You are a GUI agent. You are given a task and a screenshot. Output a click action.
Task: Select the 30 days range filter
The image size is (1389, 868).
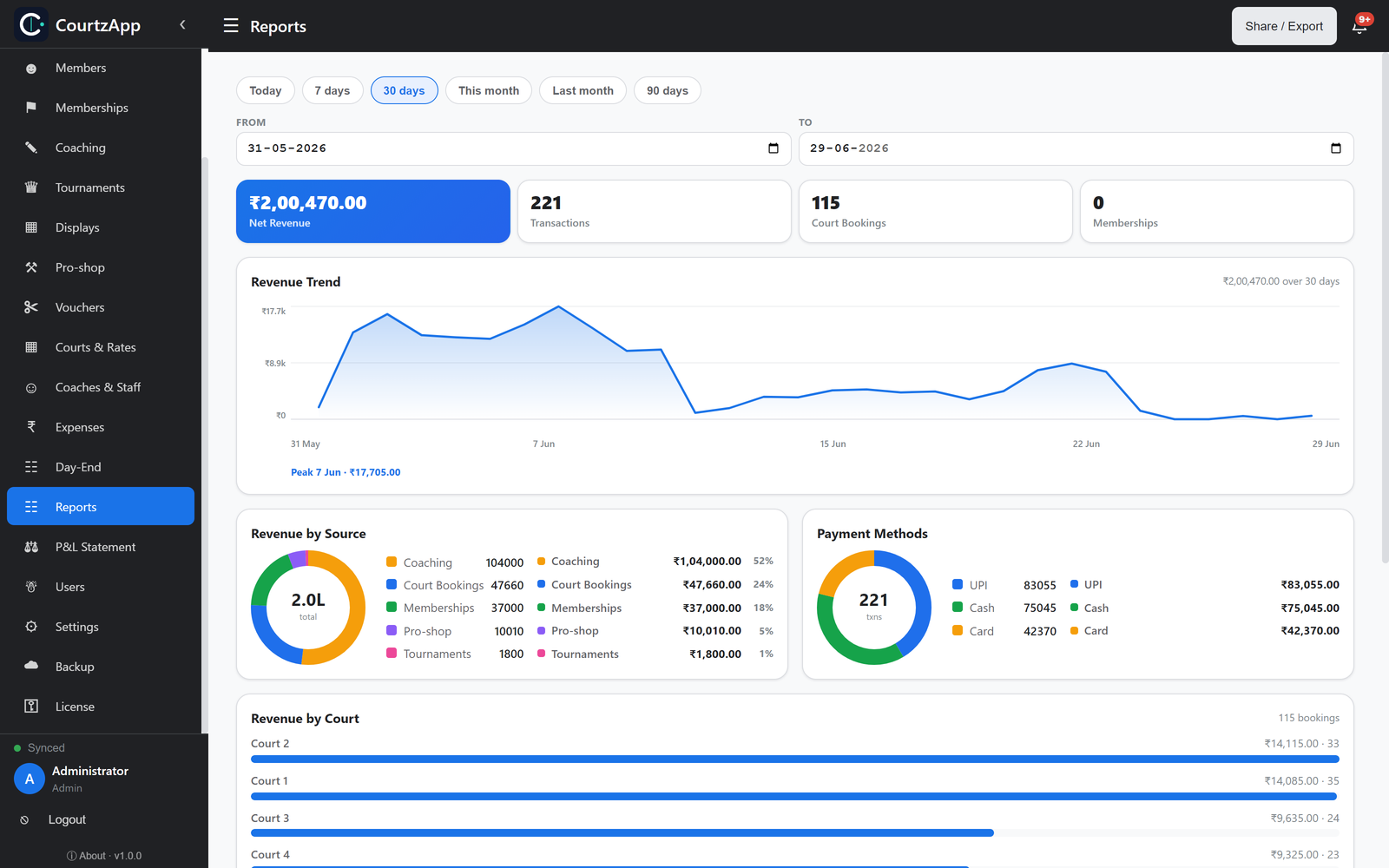click(405, 90)
